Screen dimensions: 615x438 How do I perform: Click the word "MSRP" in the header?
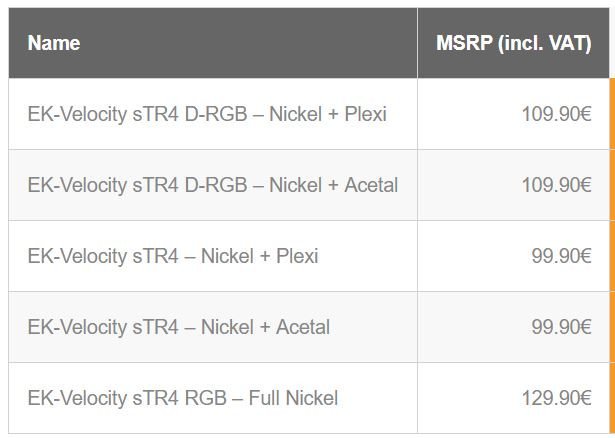[x=464, y=43]
